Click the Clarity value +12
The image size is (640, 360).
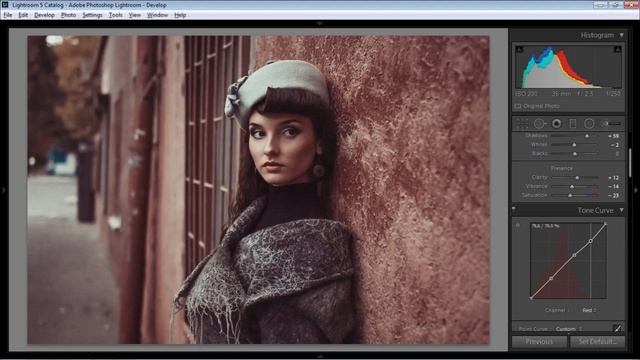[613, 178]
